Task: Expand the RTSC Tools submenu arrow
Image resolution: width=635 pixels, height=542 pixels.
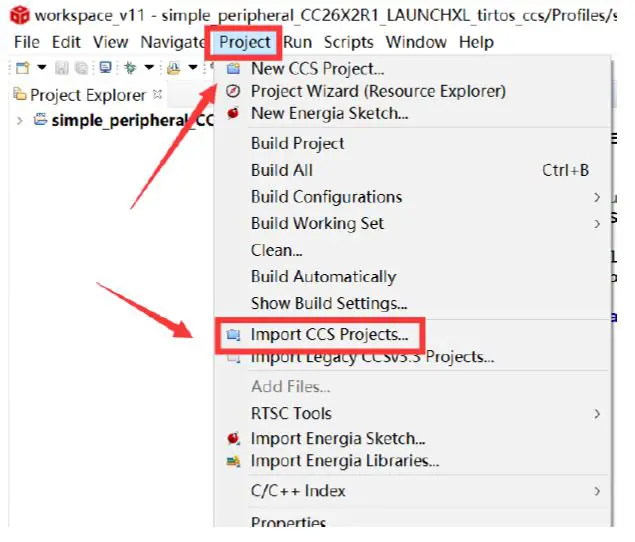Action: (x=597, y=413)
